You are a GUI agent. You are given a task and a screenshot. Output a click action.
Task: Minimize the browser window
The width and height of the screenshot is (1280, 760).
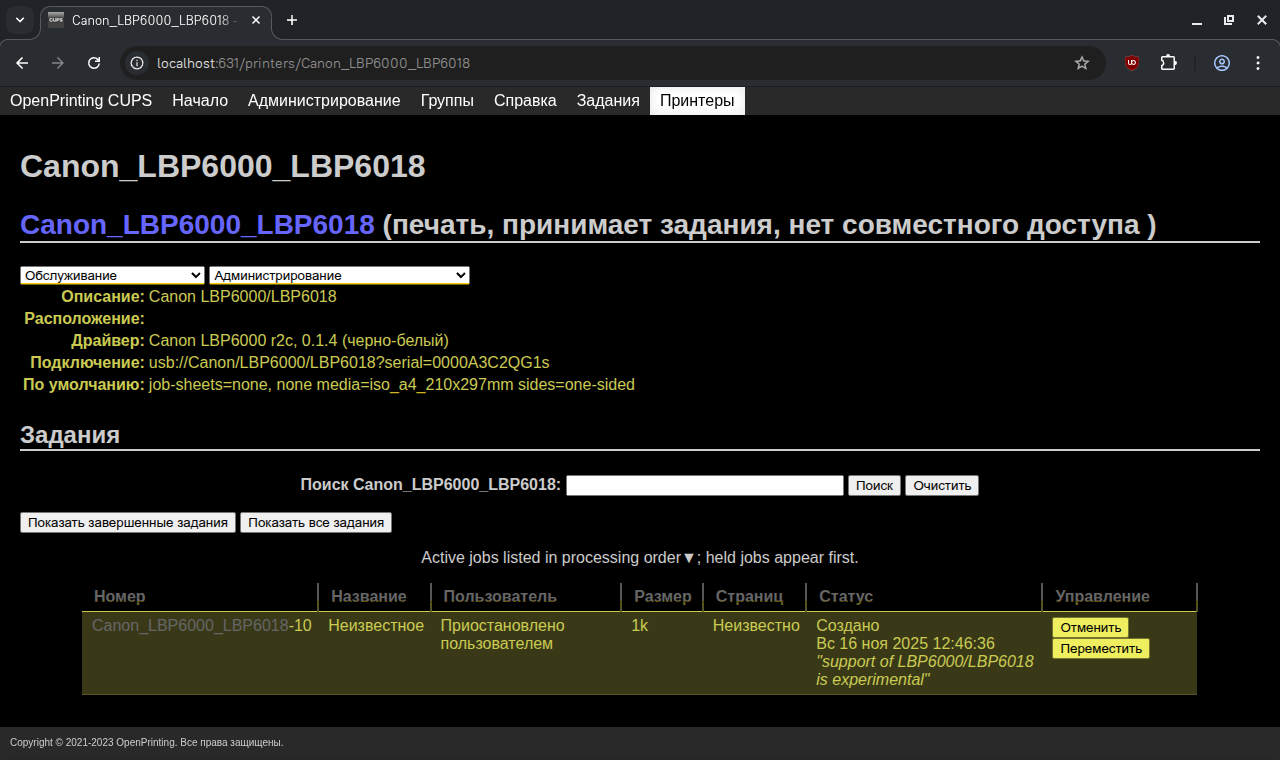[x=1197, y=20]
